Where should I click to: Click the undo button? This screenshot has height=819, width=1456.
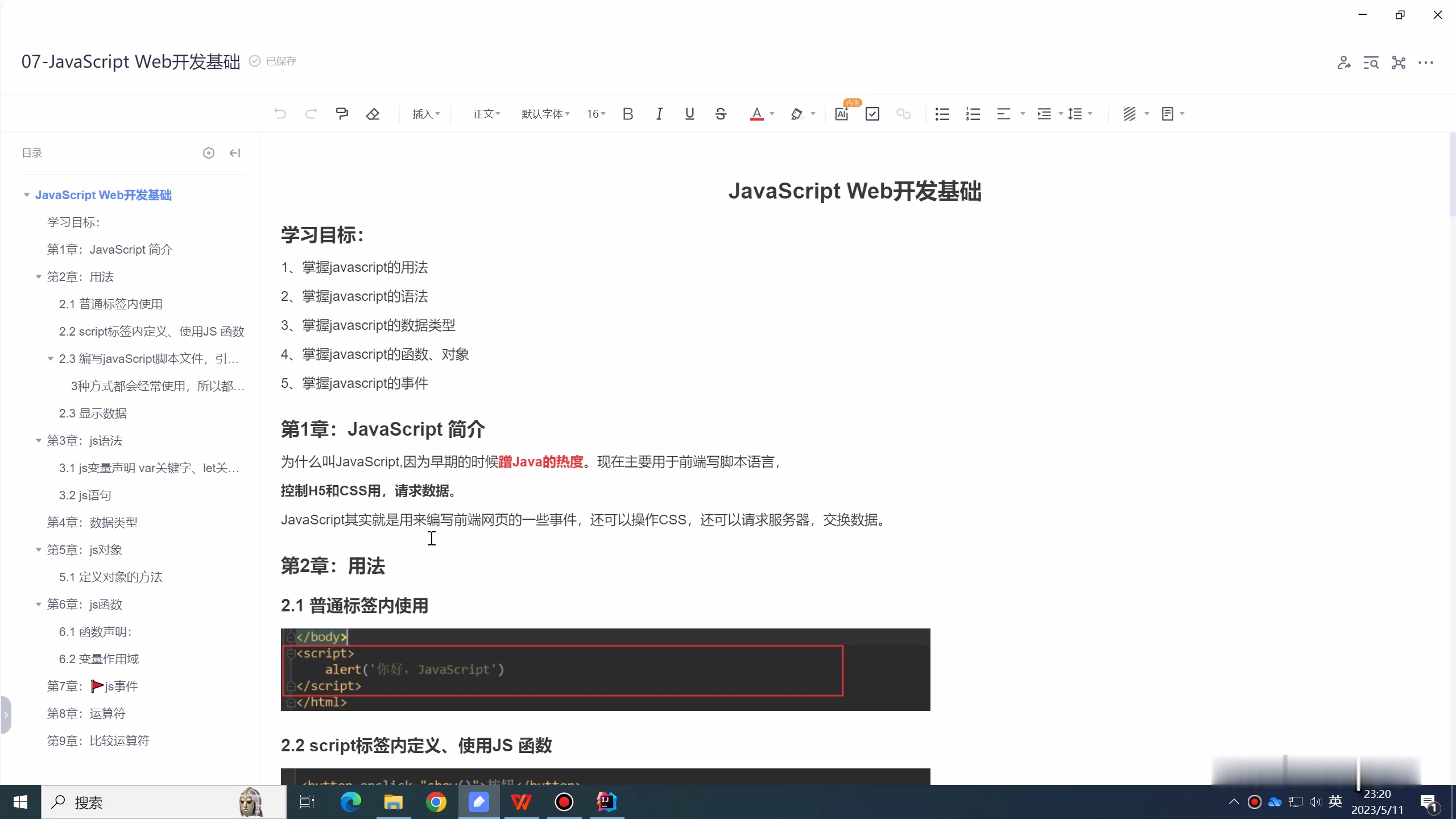pyautogui.click(x=280, y=114)
